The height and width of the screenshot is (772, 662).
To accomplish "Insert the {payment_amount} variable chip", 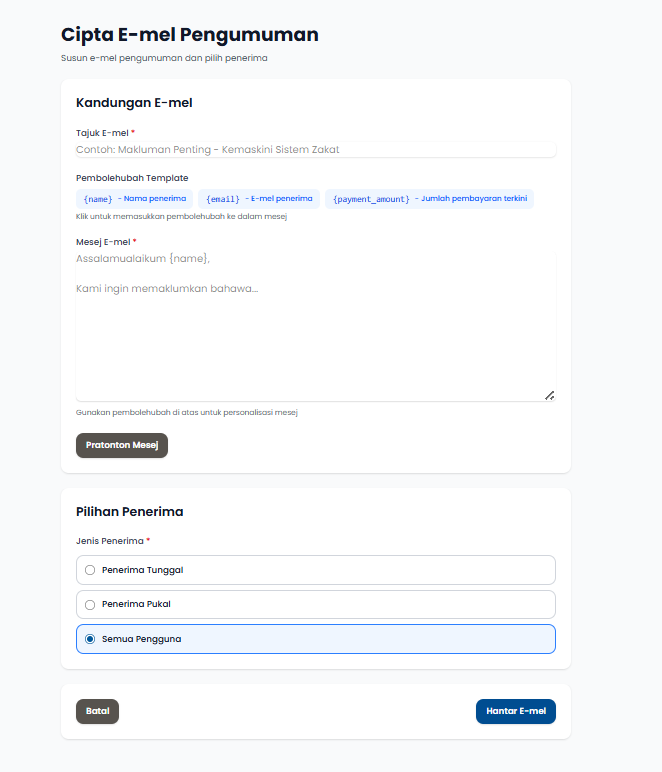I will pyautogui.click(x=429, y=199).
